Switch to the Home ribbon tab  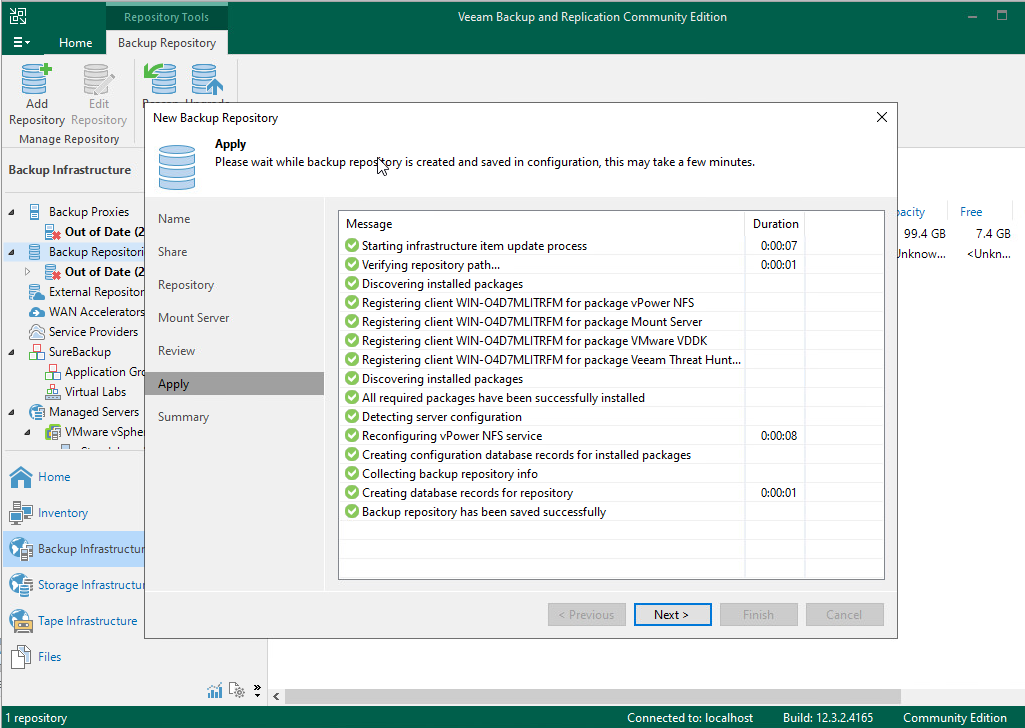point(75,43)
